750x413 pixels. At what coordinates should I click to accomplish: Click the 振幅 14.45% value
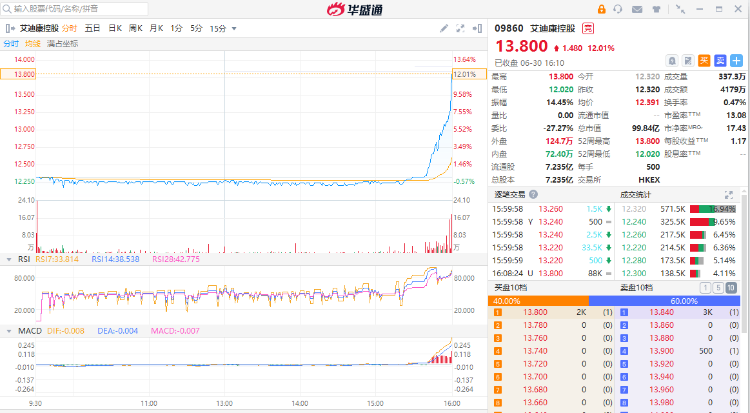(560, 102)
